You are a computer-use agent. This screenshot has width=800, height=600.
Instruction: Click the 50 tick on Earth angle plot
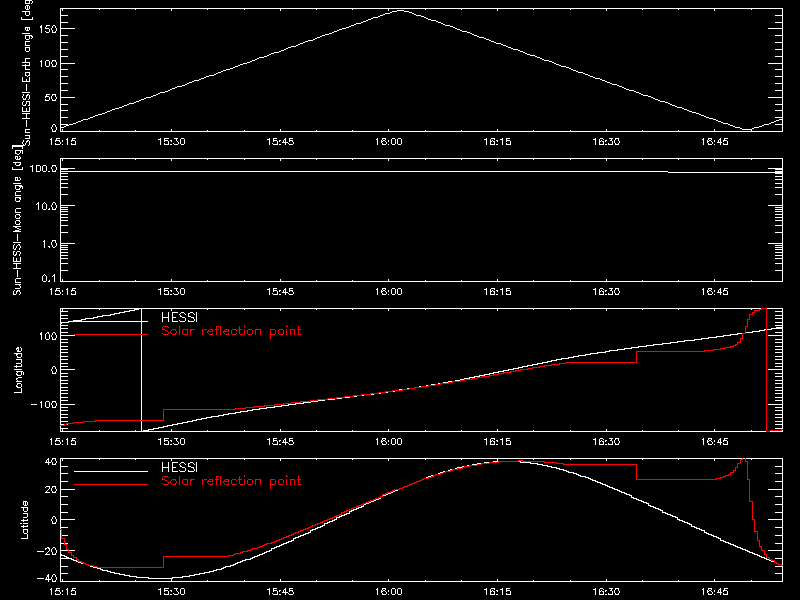(51, 97)
